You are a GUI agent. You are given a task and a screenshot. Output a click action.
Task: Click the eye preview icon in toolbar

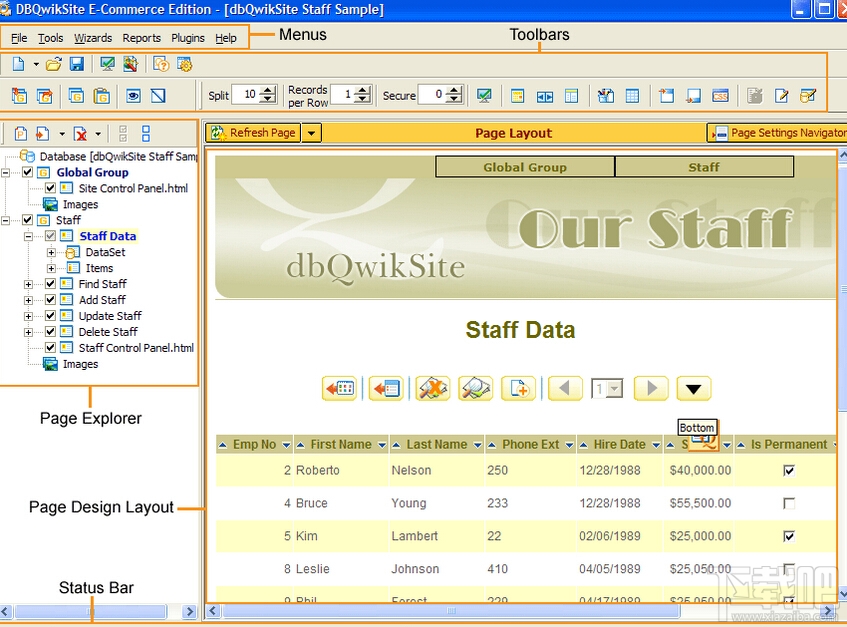tap(133, 96)
